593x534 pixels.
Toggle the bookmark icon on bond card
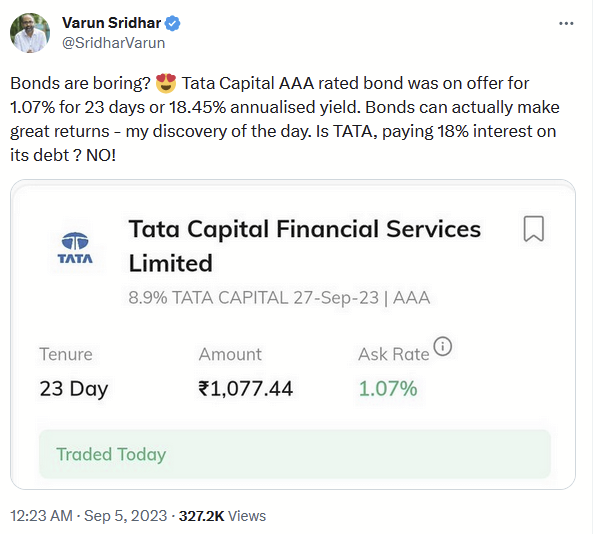click(x=534, y=229)
